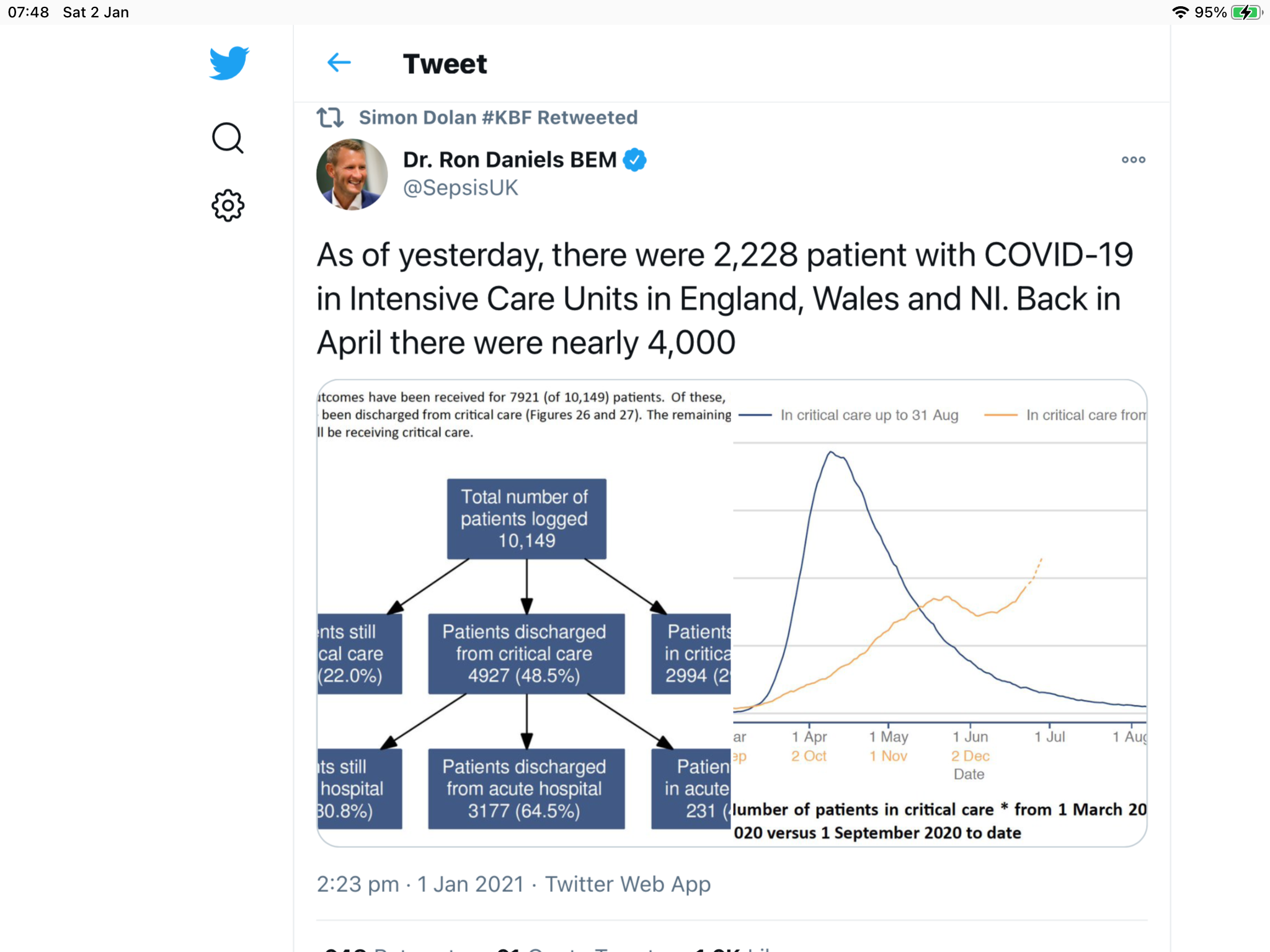Open the settings gear icon
Screen dimensions: 1270x952
[x=228, y=205]
